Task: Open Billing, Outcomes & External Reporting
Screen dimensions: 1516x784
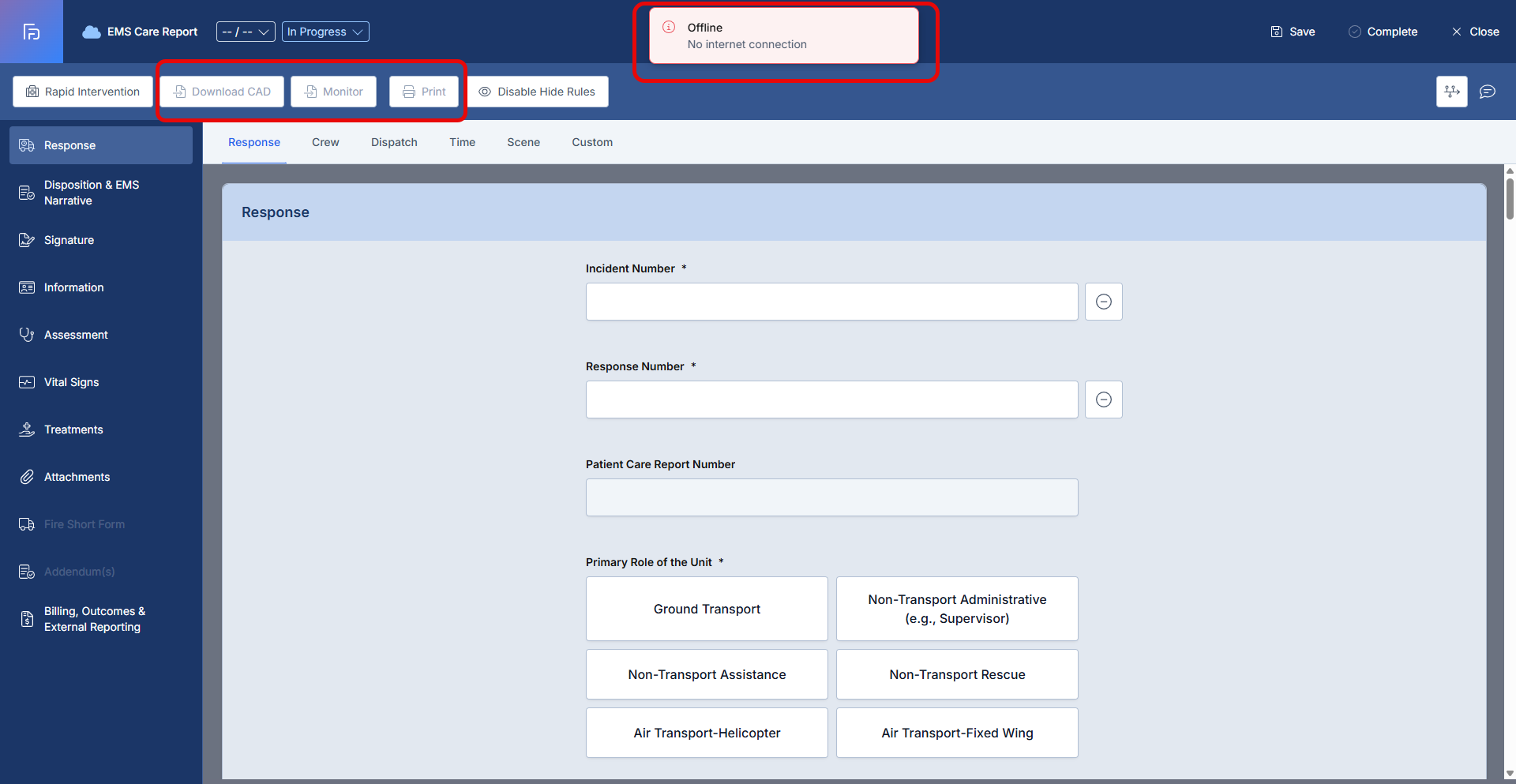Action: pyautogui.click(x=101, y=619)
